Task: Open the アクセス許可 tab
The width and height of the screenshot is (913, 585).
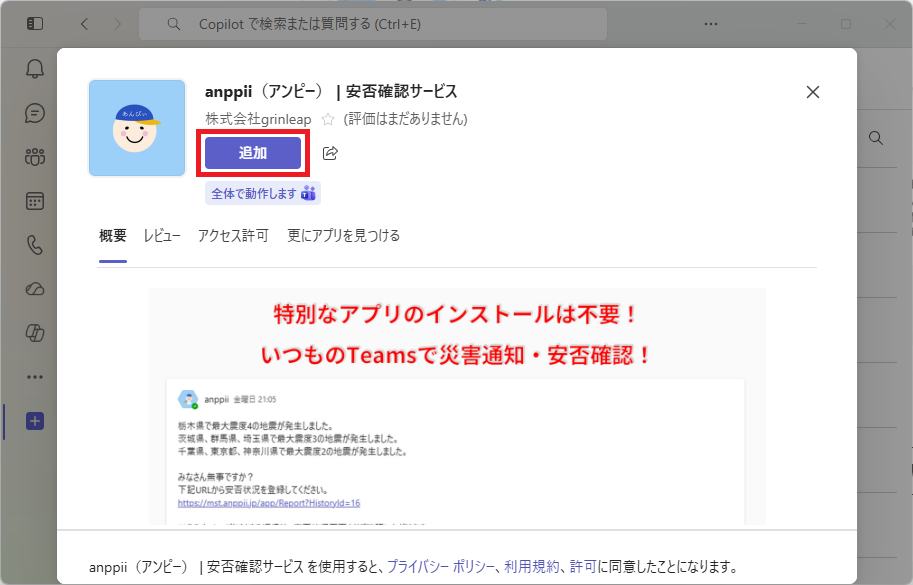Action: 233,236
